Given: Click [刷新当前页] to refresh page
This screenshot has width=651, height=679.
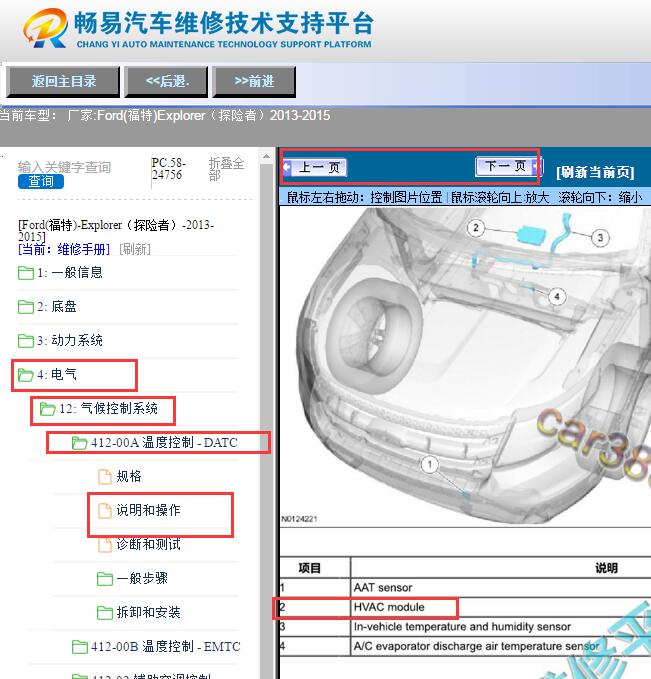Looking at the screenshot, I should tap(595, 172).
